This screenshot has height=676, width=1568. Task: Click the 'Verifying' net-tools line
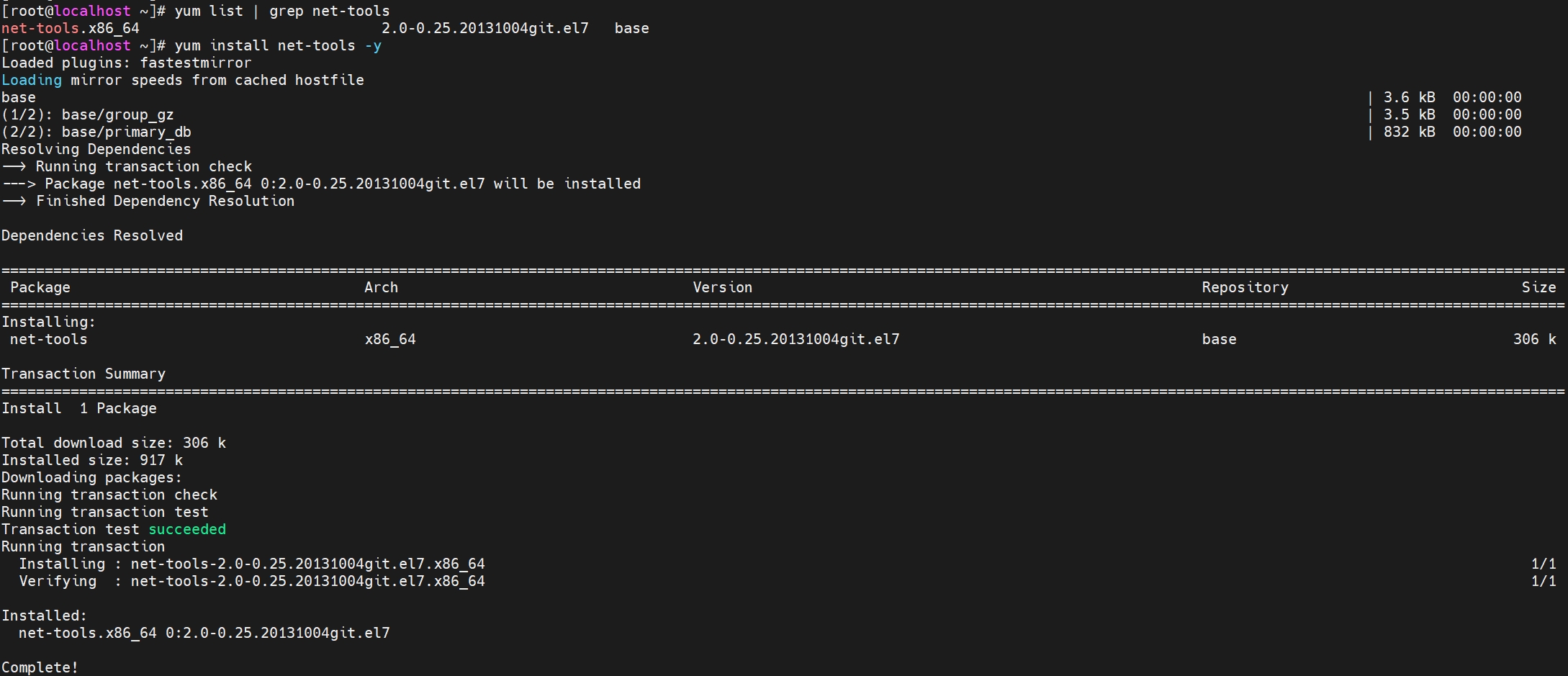coord(252,581)
